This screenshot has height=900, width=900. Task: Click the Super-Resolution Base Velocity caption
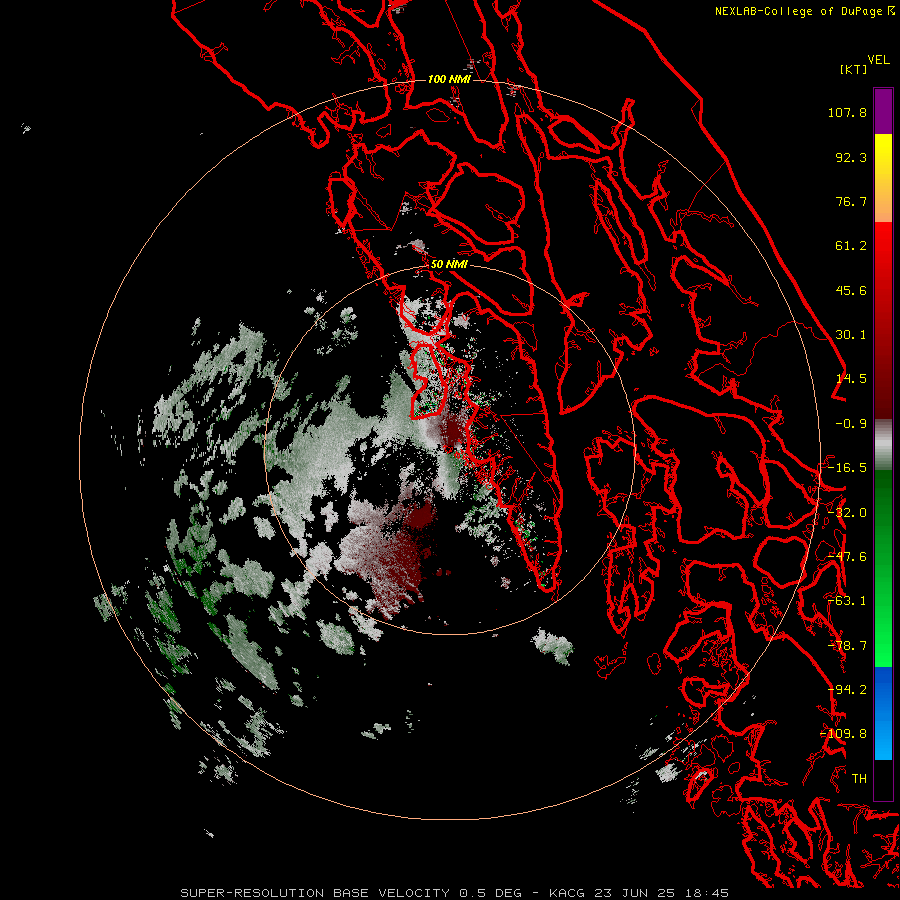455,893
